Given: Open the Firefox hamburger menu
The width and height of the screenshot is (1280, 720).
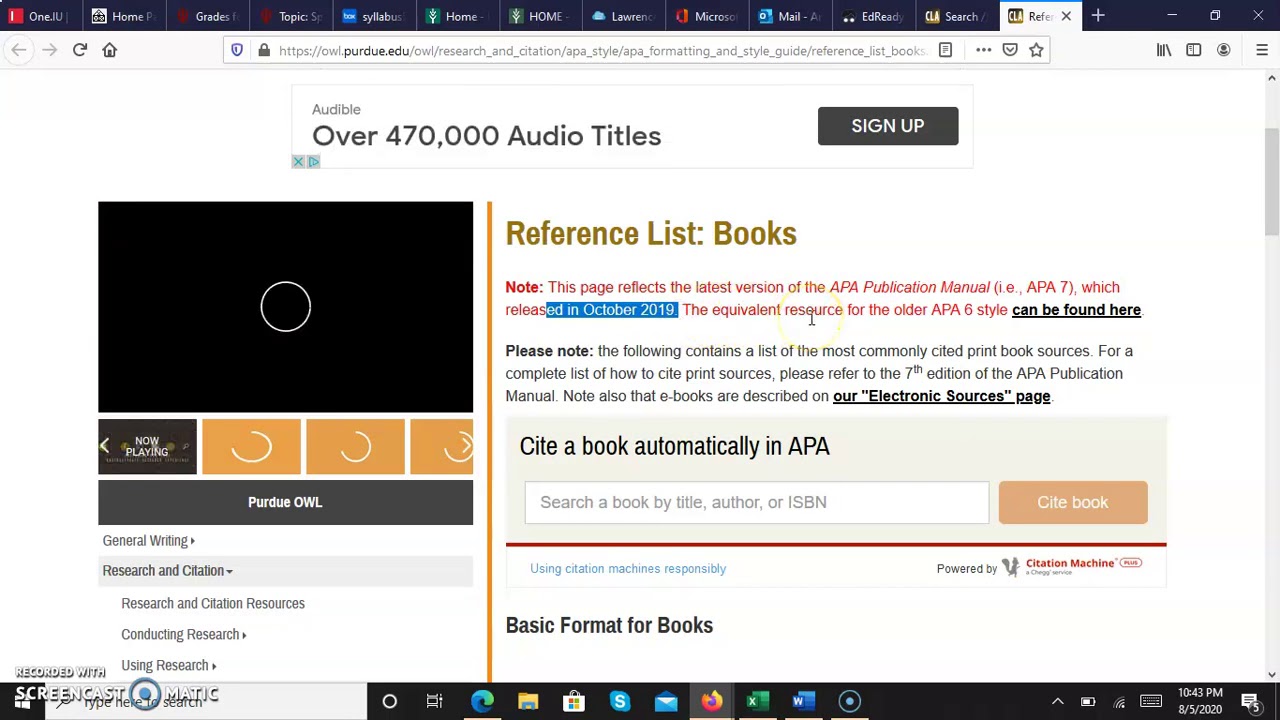Looking at the screenshot, I should pyautogui.click(x=1262, y=50).
